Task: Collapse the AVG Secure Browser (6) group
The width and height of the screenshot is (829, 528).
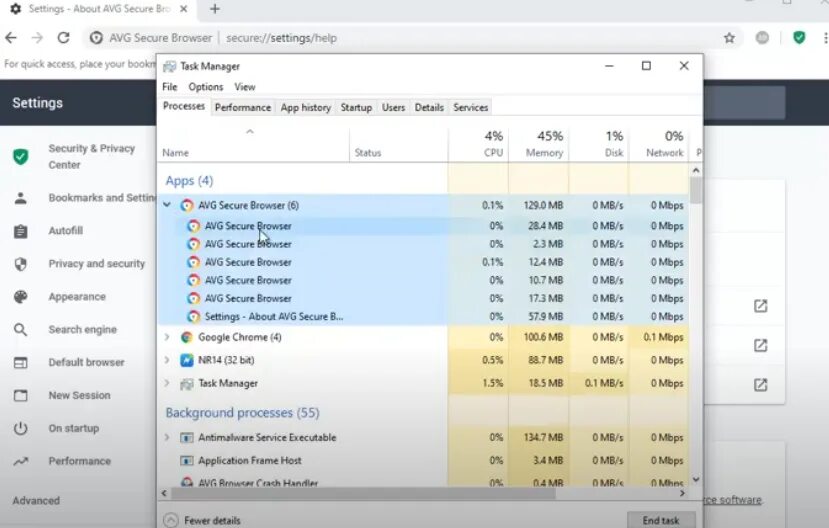Action: pyautogui.click(x=167, y=205)
